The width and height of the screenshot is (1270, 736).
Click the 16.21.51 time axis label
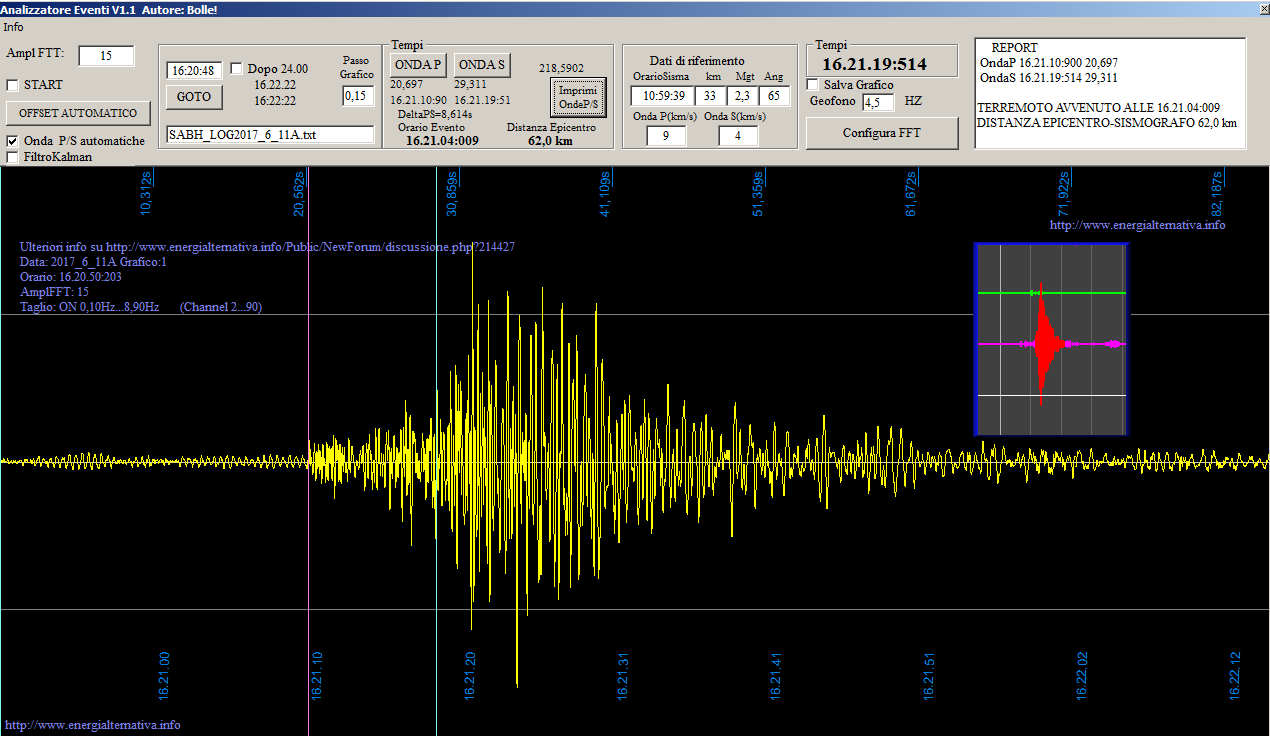tap(928, 675)
